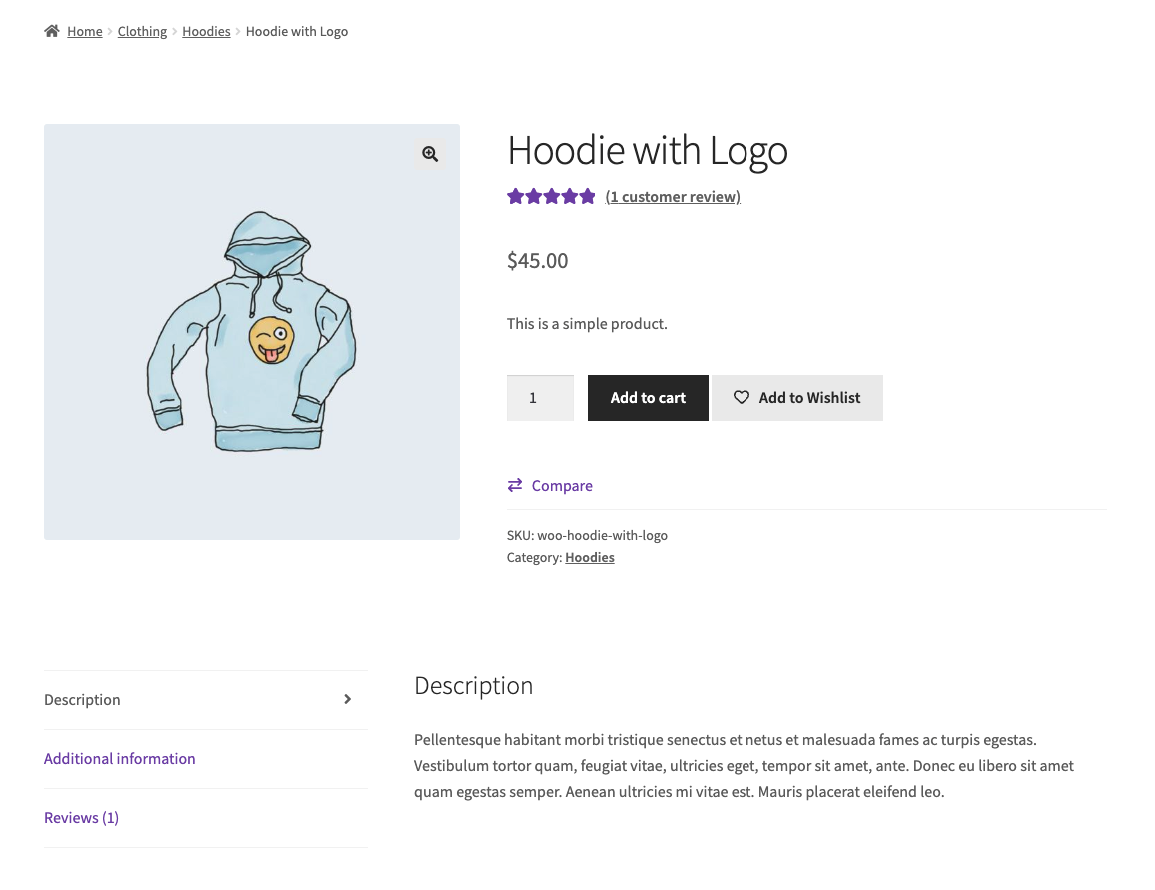Viewport: 1155px width, 890px height.
Task: Click the quantity input field
Action: point(540,398)
